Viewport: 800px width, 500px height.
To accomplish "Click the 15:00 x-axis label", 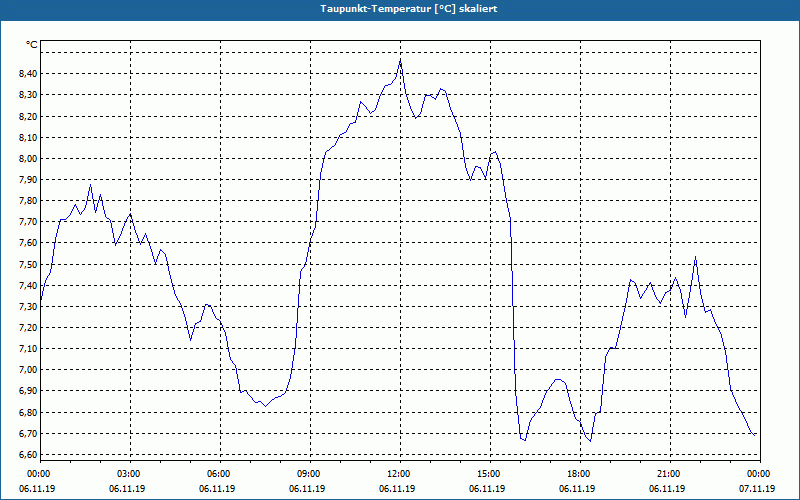I will coord(490,474).
